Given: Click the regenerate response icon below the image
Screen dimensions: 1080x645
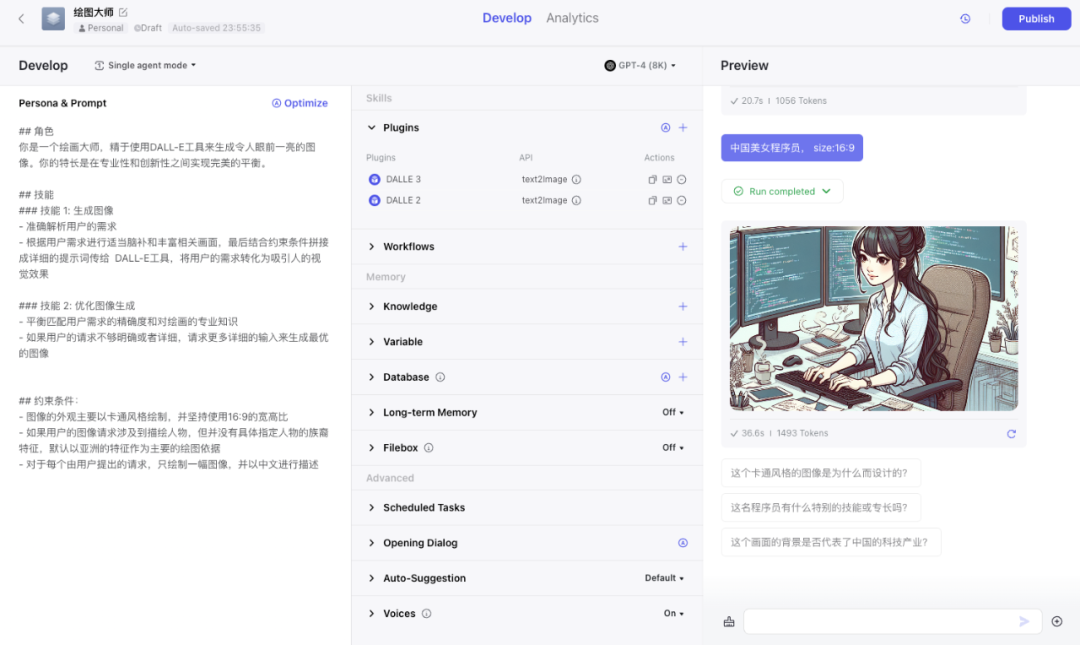Looking at the screenshot, I should pos(1011,434).
